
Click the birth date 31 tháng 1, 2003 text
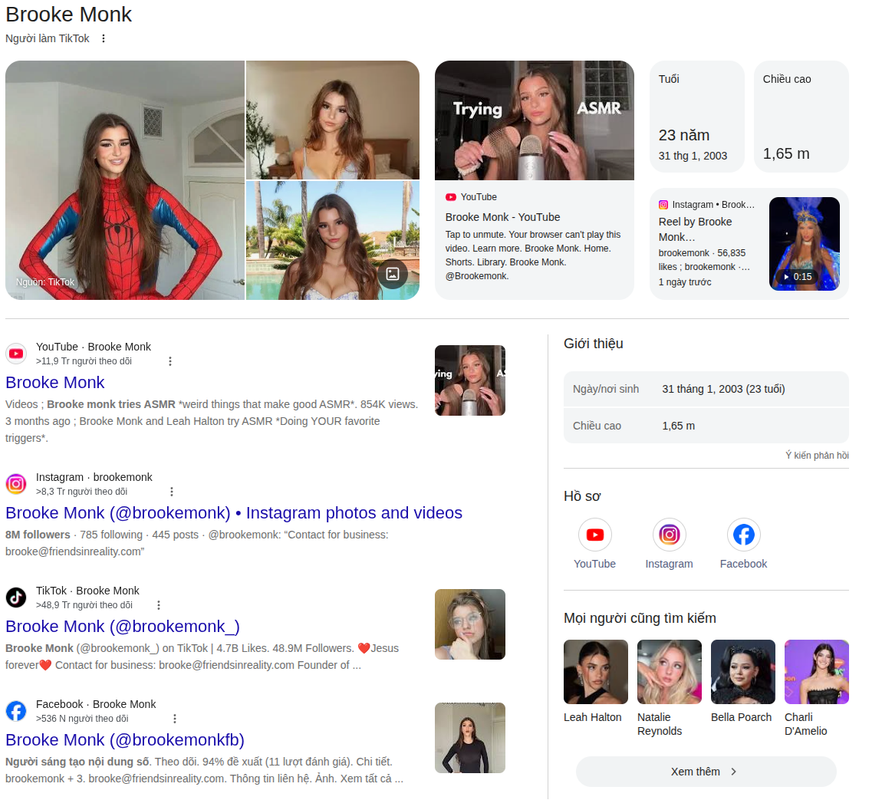[x=724, y=389]
